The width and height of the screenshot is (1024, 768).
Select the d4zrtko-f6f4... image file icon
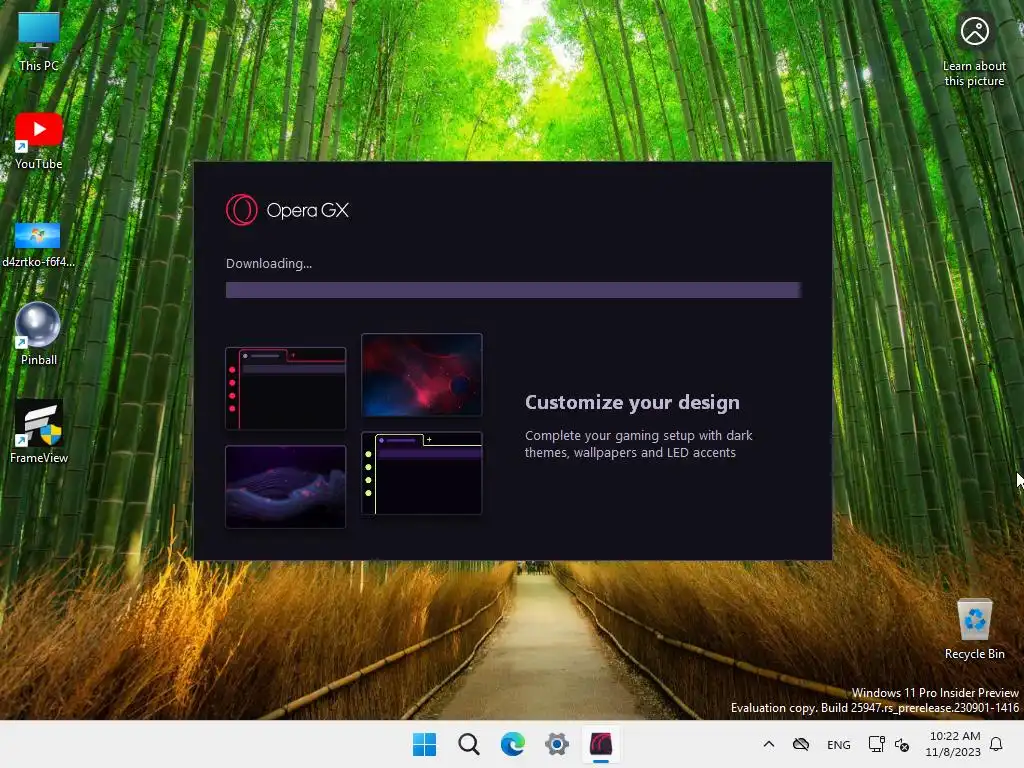[x=38, y=244]
